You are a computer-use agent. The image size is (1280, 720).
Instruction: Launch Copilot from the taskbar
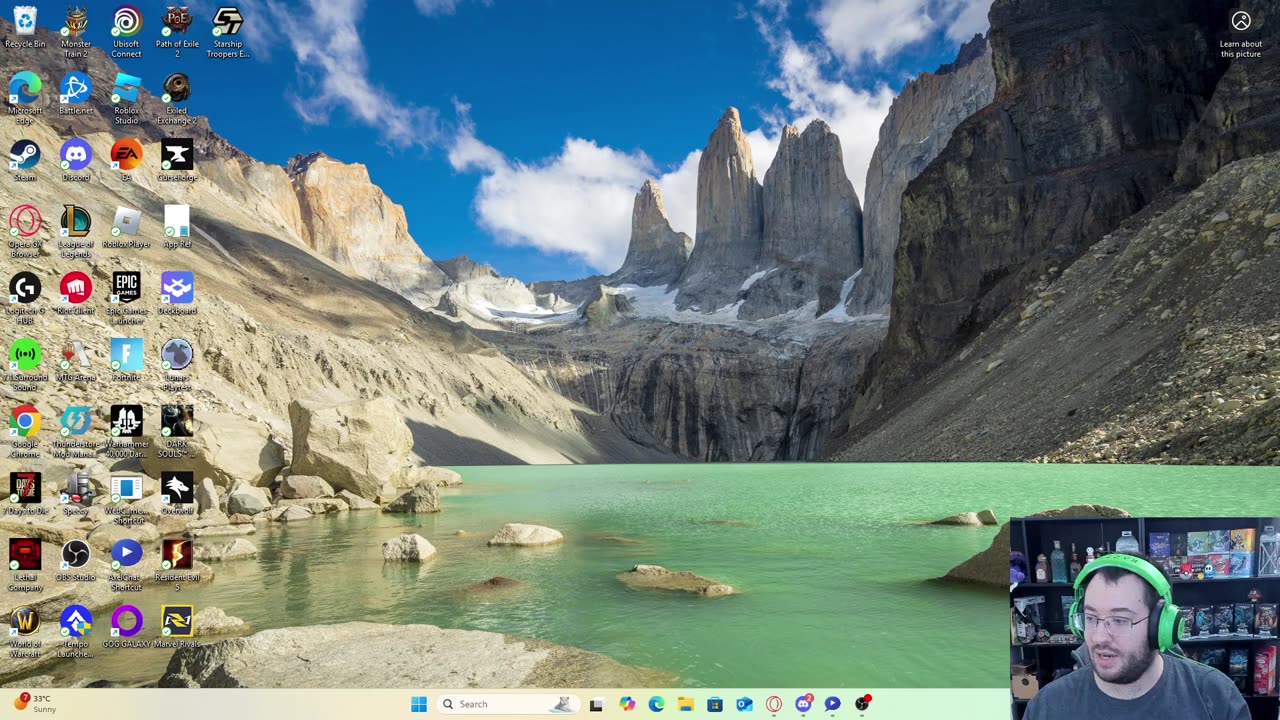[x=627, y=704]
